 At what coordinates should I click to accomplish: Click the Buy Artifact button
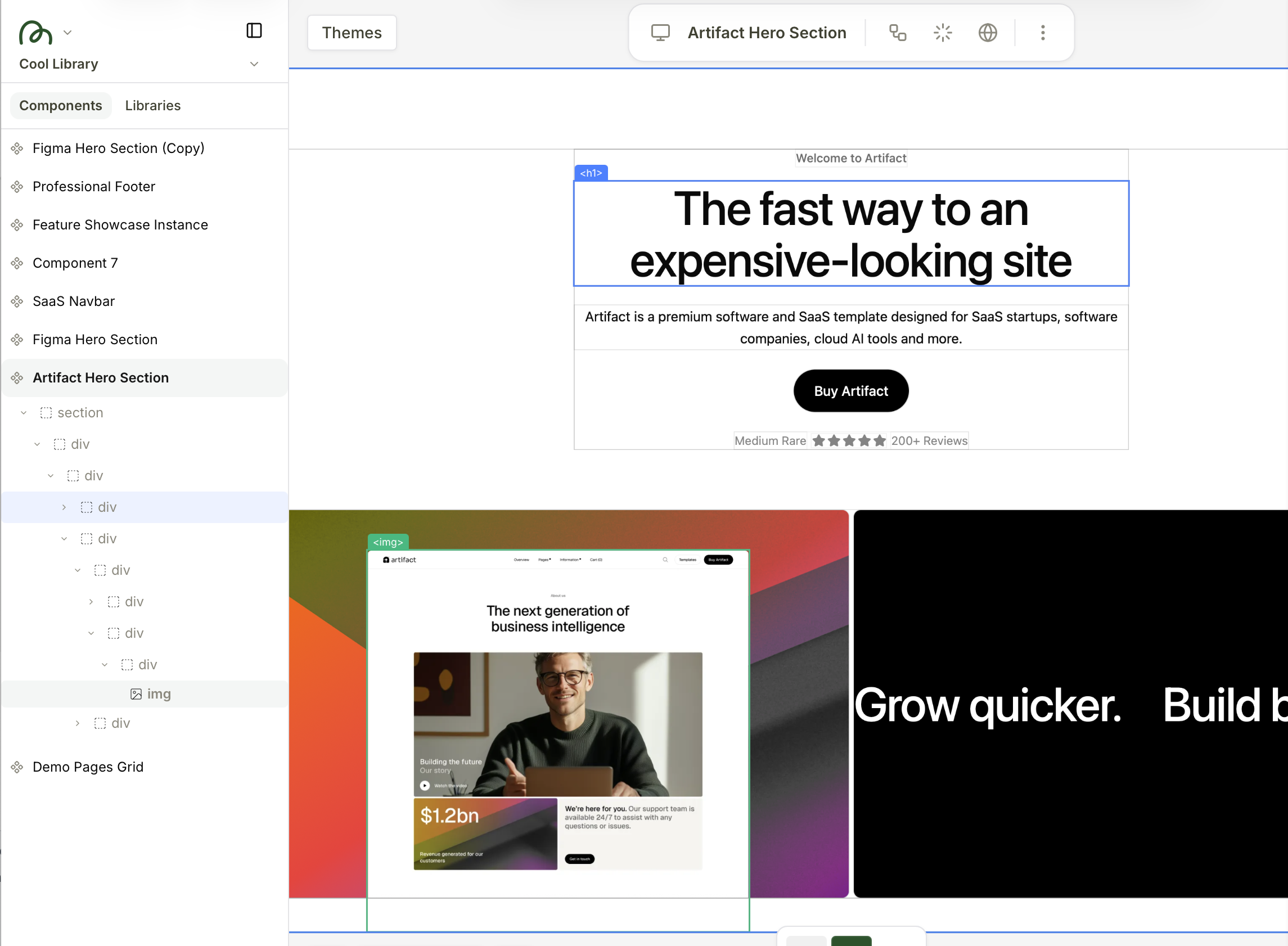pos(850,391)
